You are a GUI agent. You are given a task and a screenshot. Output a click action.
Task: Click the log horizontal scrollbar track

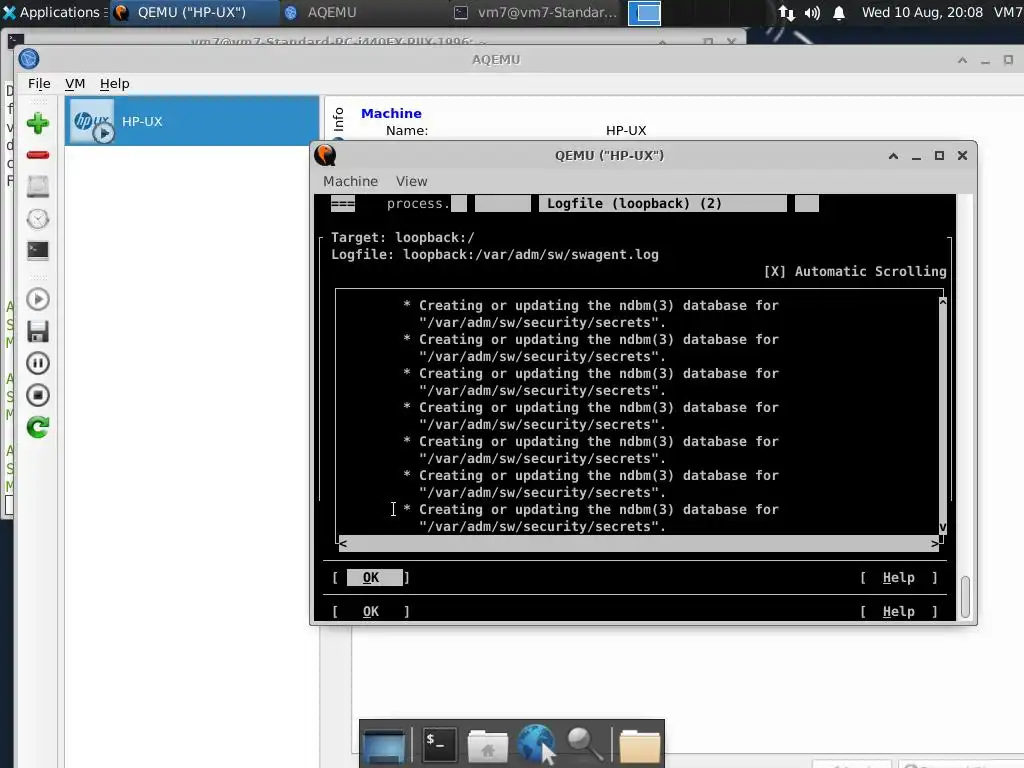(x=639, y=543)
